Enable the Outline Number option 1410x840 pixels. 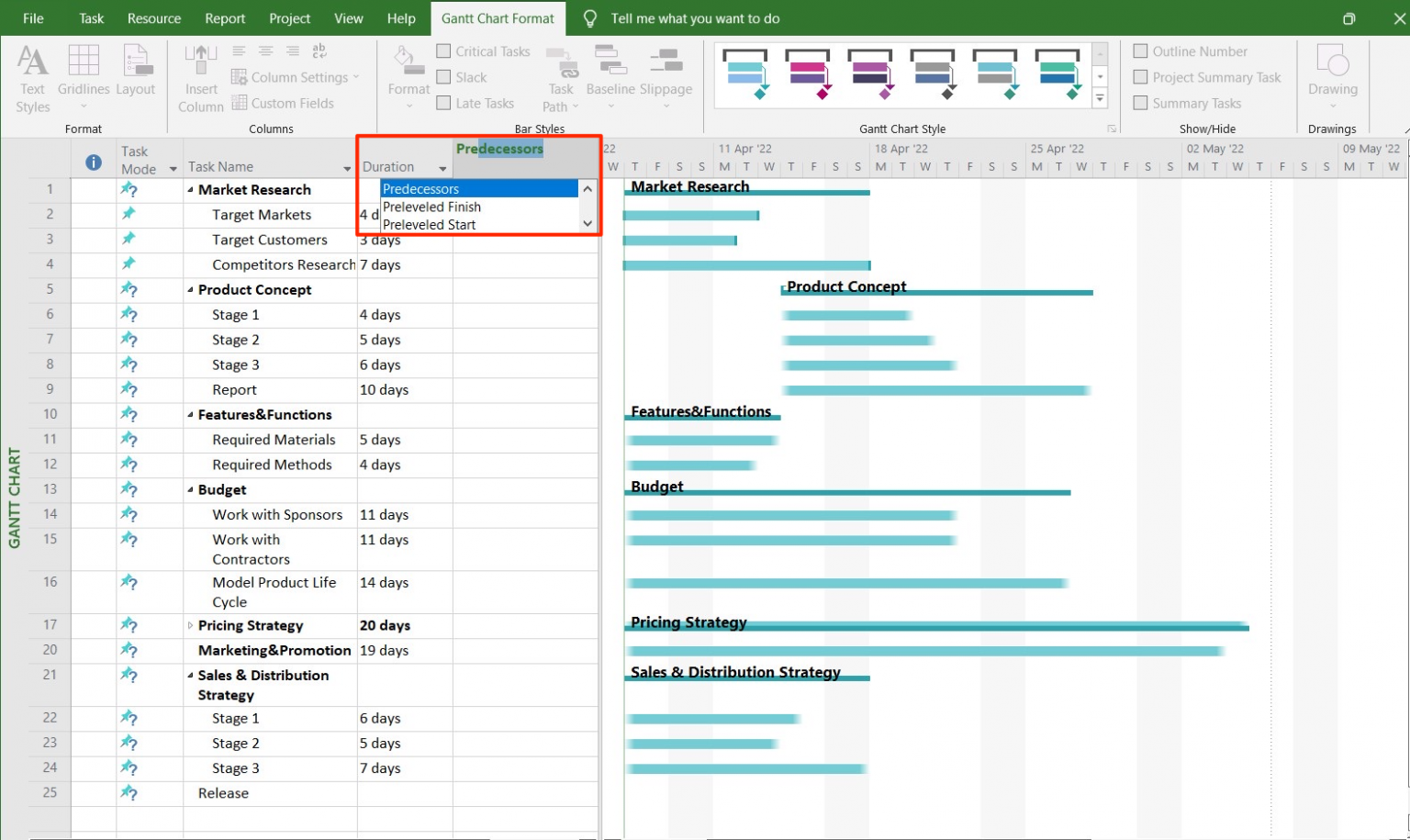[1141, 50]
